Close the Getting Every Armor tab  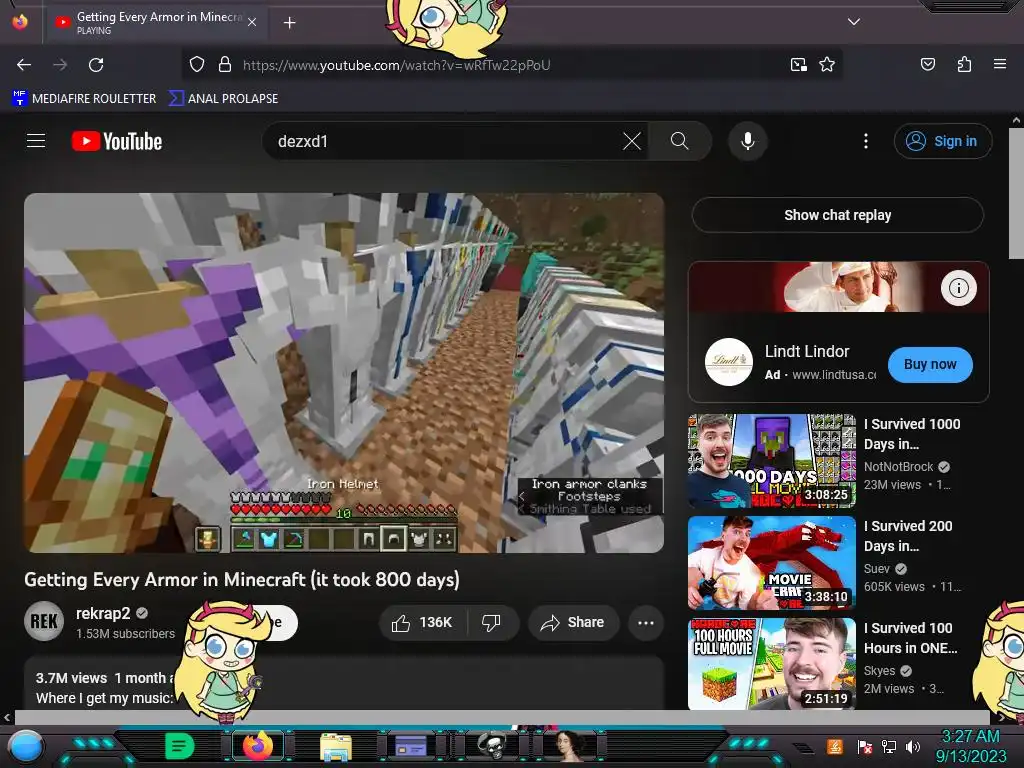252,22
